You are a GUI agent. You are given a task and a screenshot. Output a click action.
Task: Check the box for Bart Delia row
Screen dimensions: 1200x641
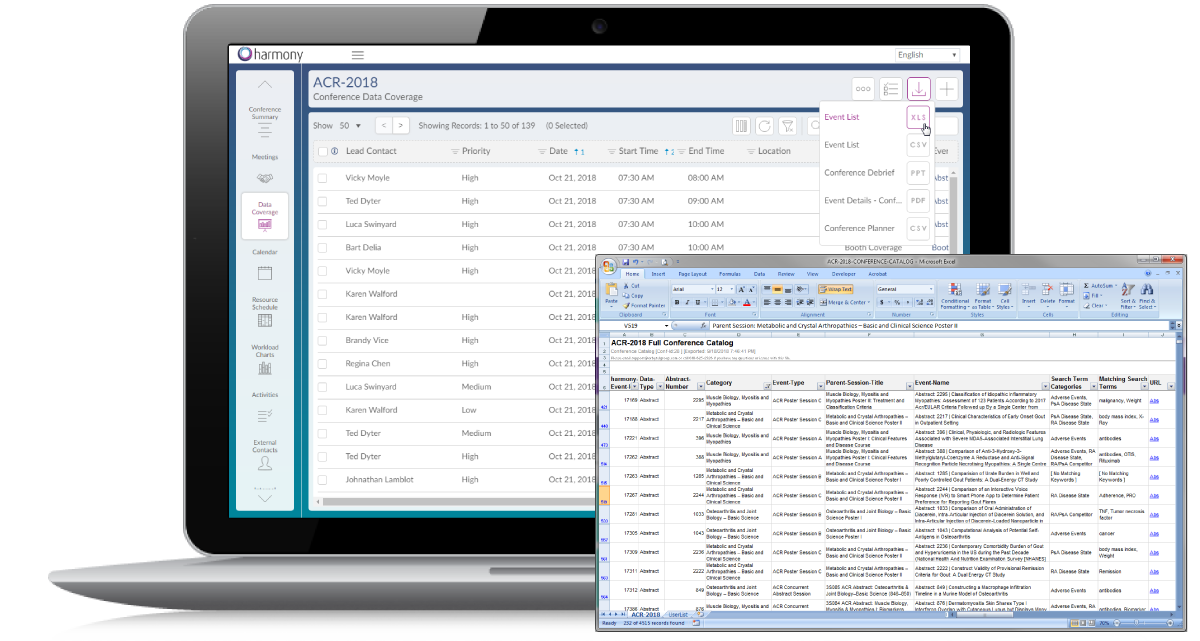pos(322,248)
